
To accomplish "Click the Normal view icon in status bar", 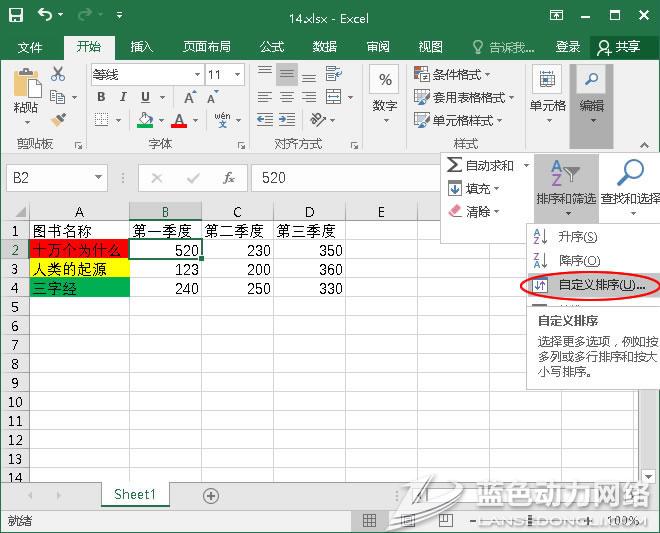I will [369, 521].
